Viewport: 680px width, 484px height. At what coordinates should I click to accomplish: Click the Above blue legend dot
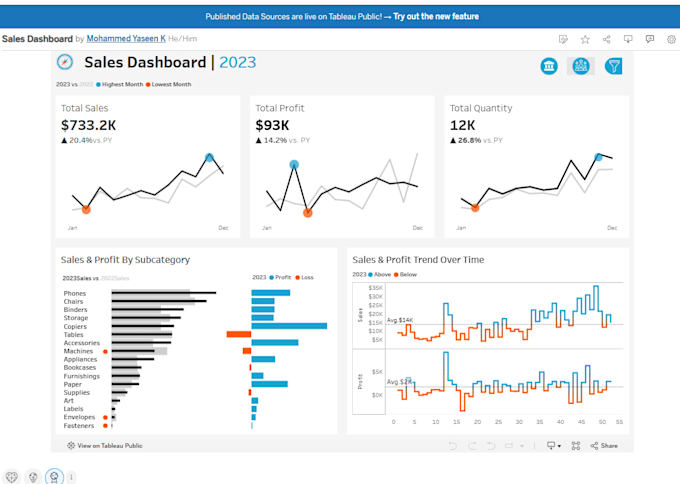click(x=370, y=275)
